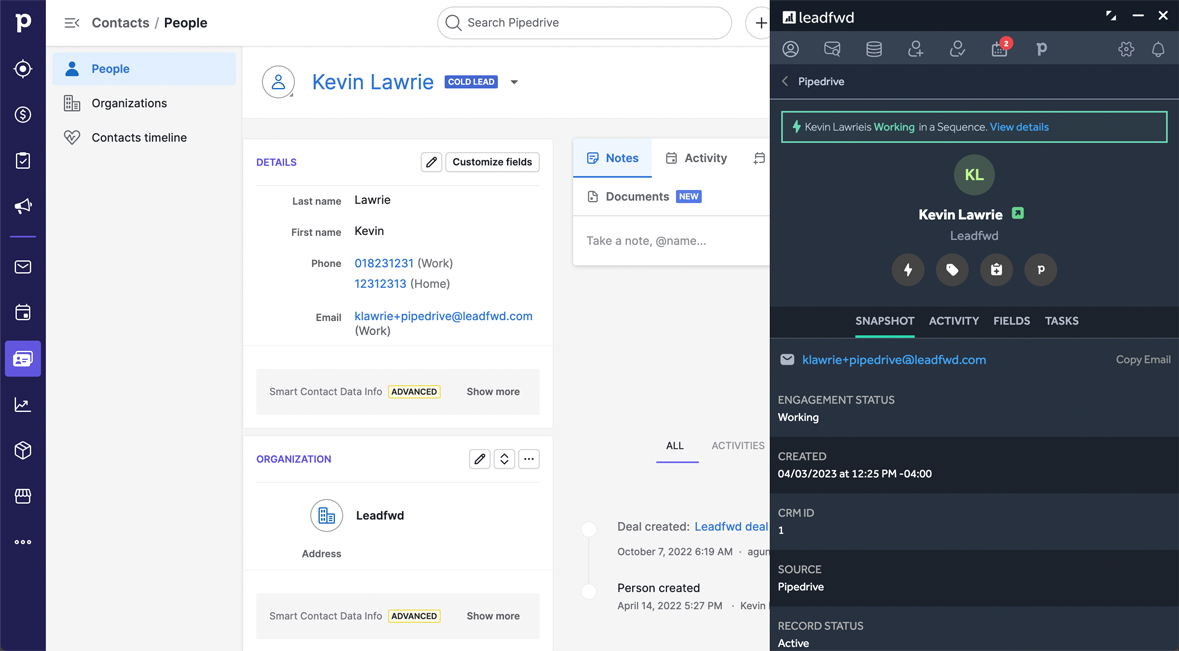The width and height of the screenshot is (1179, 651).
Task: Click View details sequence link
Action: (x=1019, y=127)
